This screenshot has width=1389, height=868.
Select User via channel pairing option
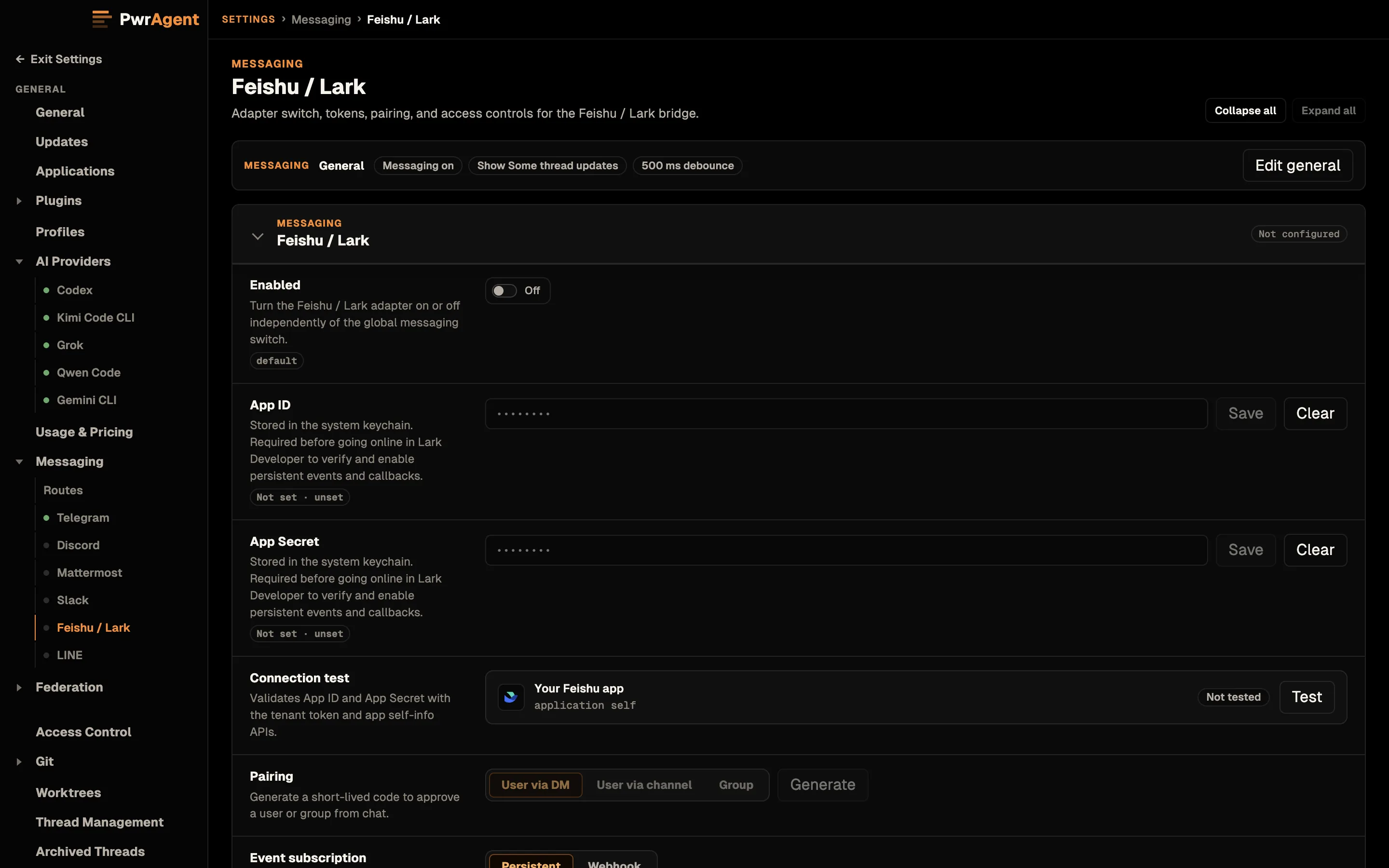point(644,785)
